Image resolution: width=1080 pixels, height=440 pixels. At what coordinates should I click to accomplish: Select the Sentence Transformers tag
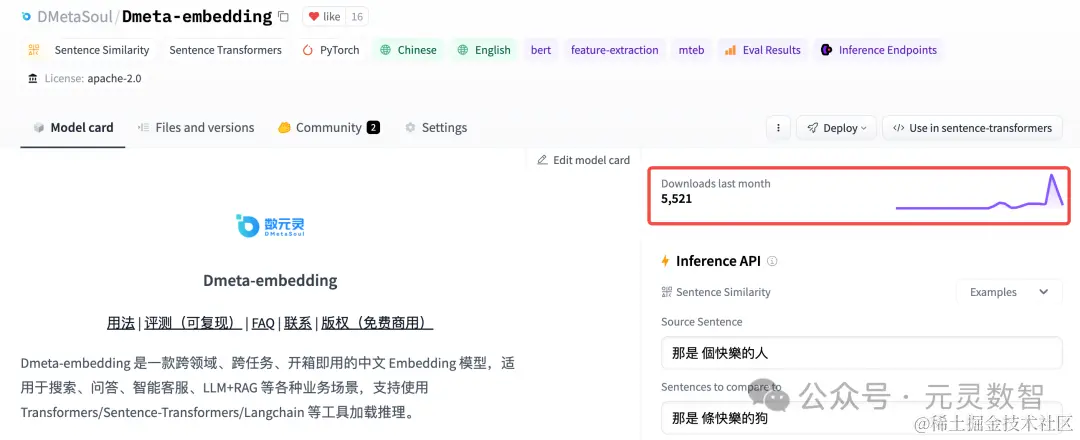(x=225, y=50)
